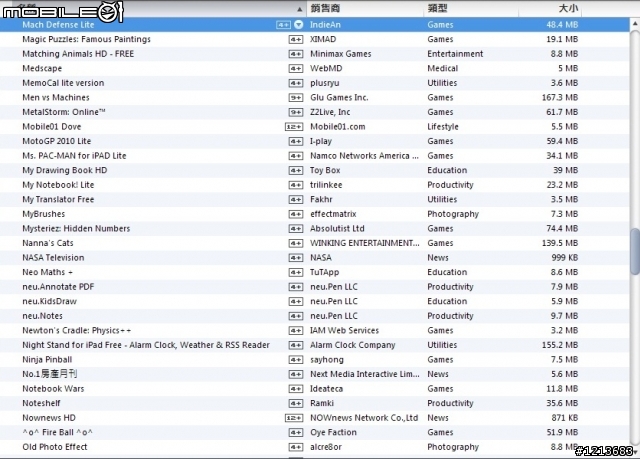Sort by the 類型 column header
The image size is (640, 459).
pos(438,8)
